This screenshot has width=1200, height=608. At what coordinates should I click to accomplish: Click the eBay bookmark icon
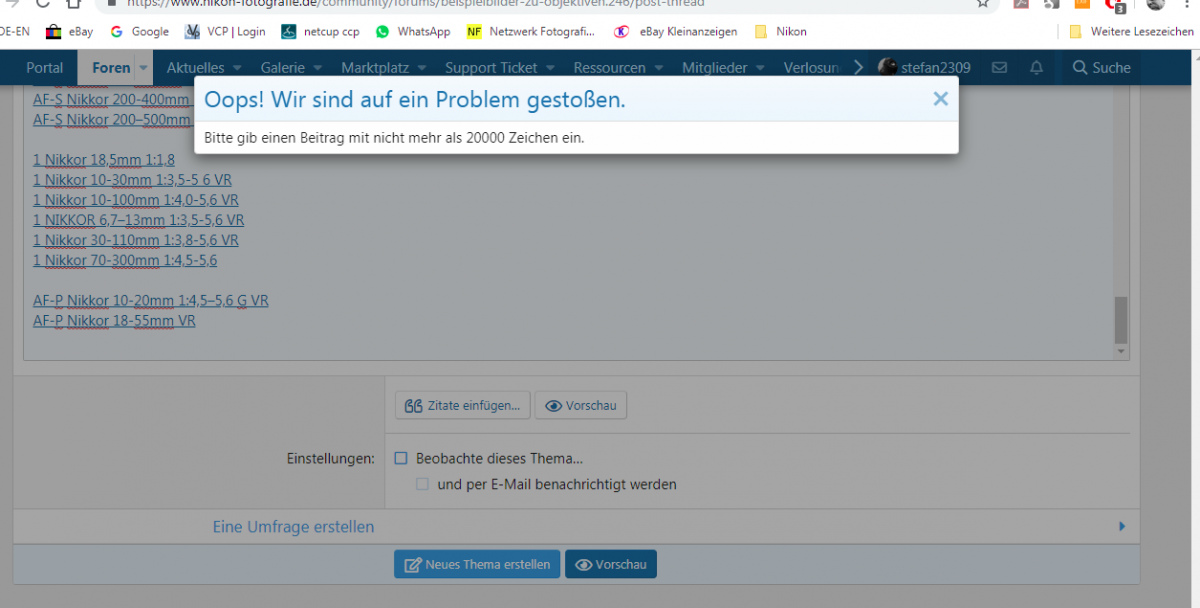(x=54, y=32)
